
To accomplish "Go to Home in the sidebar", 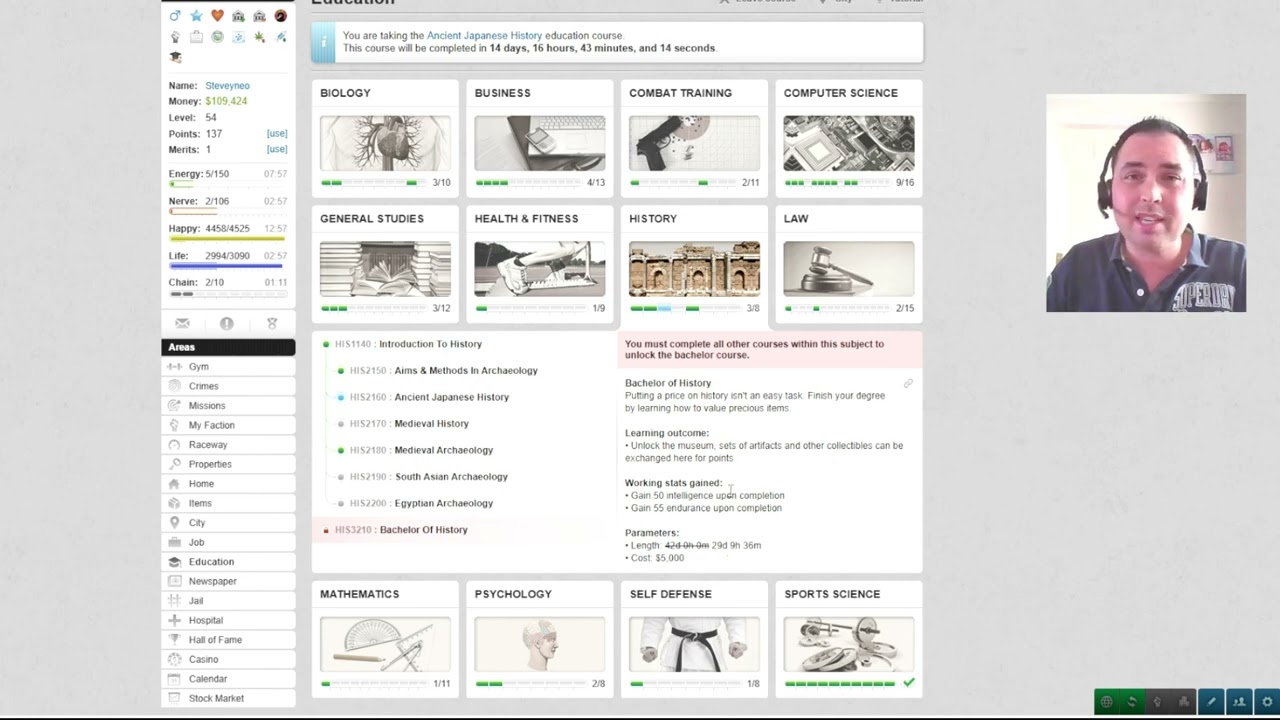I will click(x=228, y=484).
